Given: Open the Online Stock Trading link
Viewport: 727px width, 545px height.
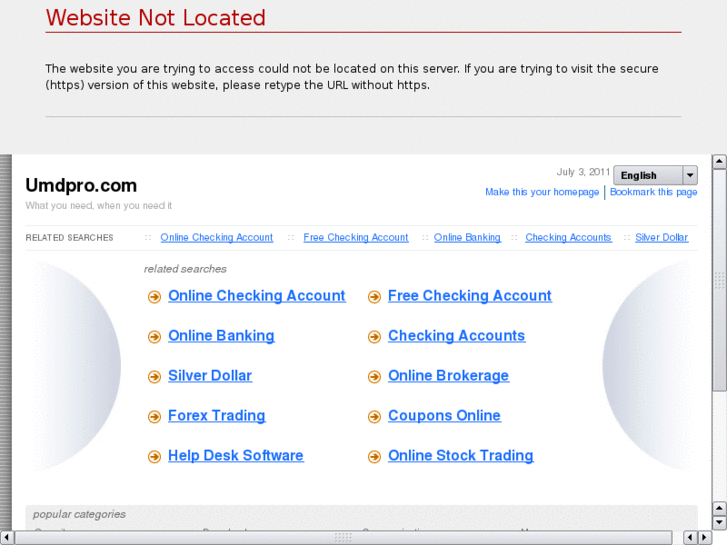Looking at the screenshot, I should coord(460,455).
